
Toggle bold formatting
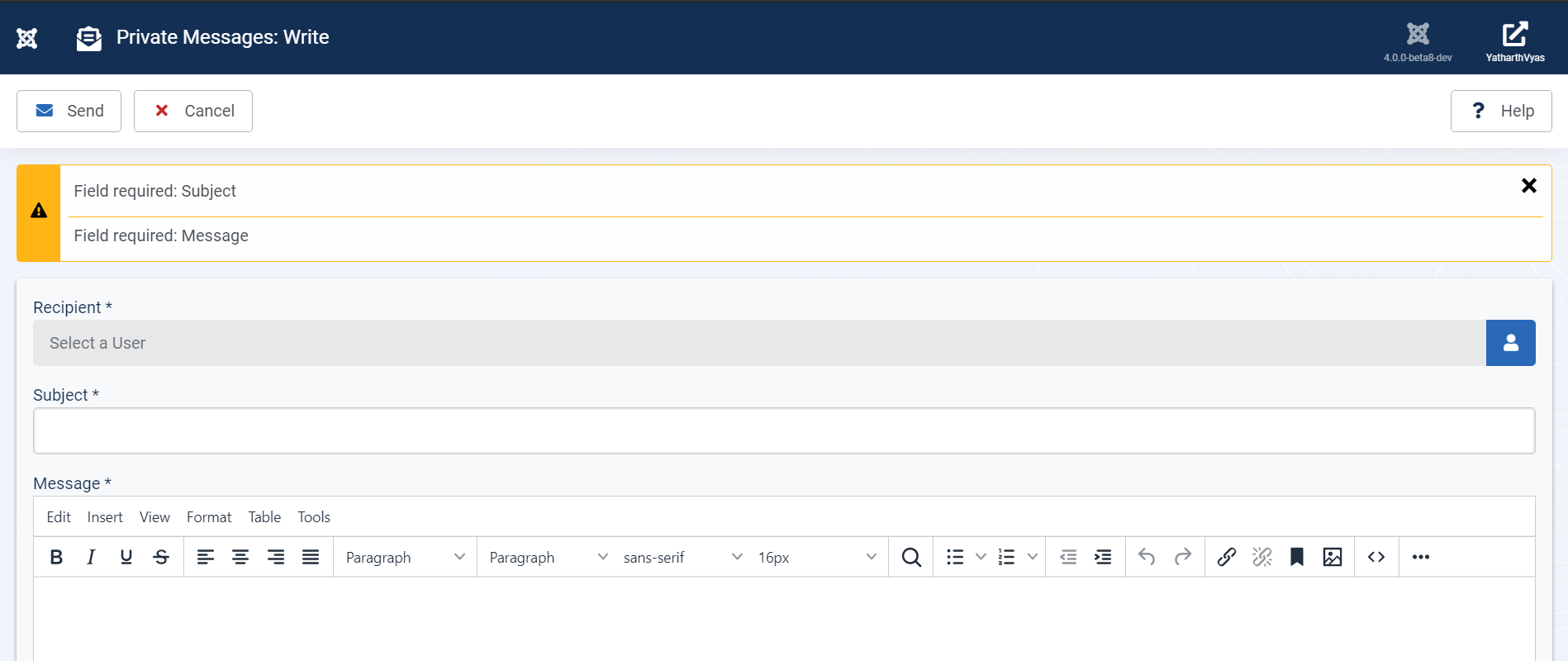(56, 557)
